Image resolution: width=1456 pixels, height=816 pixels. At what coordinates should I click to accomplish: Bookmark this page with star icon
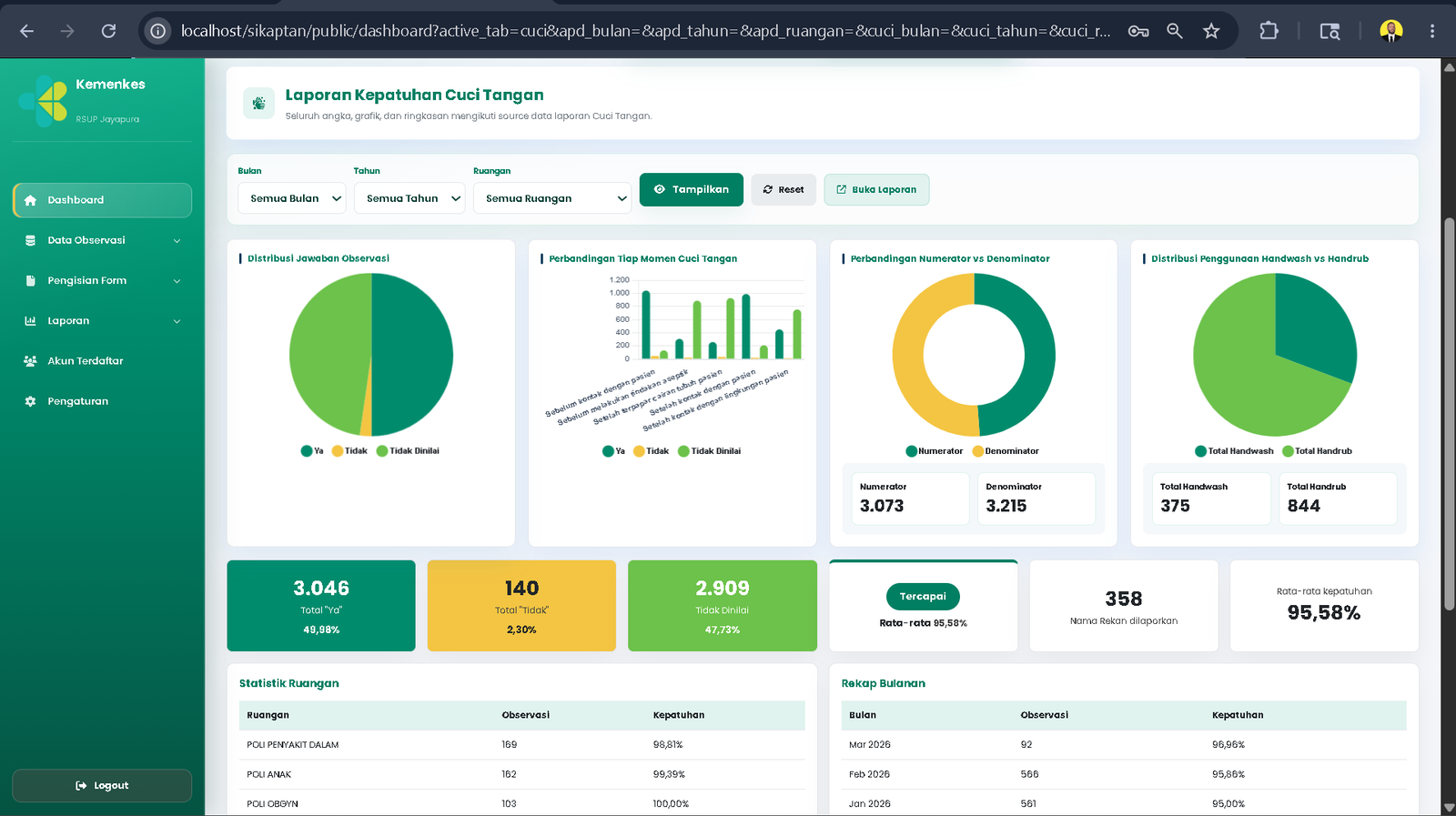tap(1211, 31)
